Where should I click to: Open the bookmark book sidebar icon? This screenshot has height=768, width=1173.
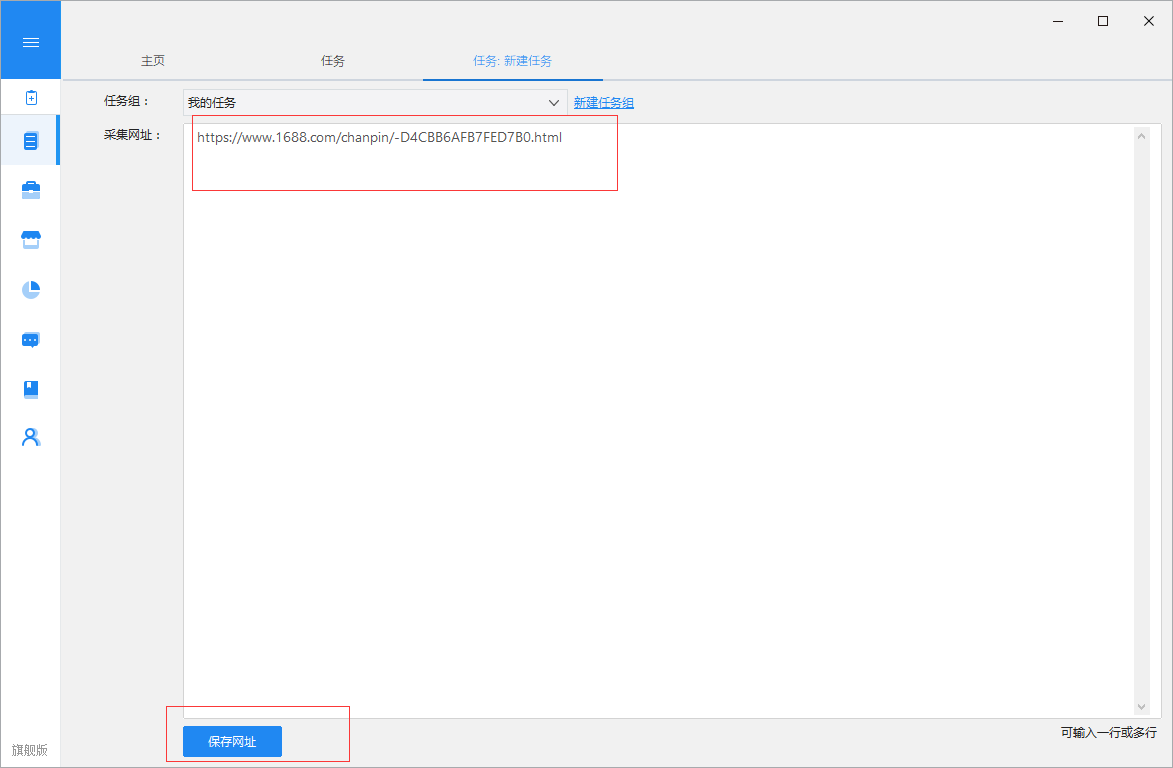click(x=31, y=389)
